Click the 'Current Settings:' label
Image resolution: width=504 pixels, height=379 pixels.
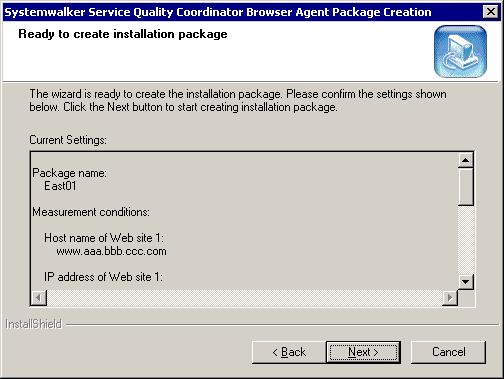tap(68, 140)
